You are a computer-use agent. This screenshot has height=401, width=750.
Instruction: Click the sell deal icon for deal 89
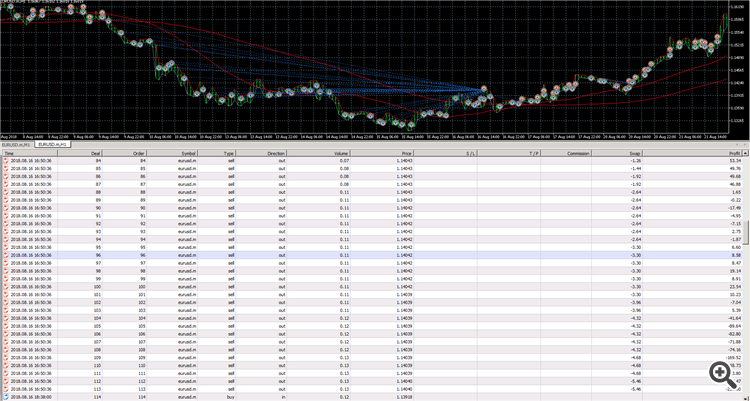[x=6, y=200]
